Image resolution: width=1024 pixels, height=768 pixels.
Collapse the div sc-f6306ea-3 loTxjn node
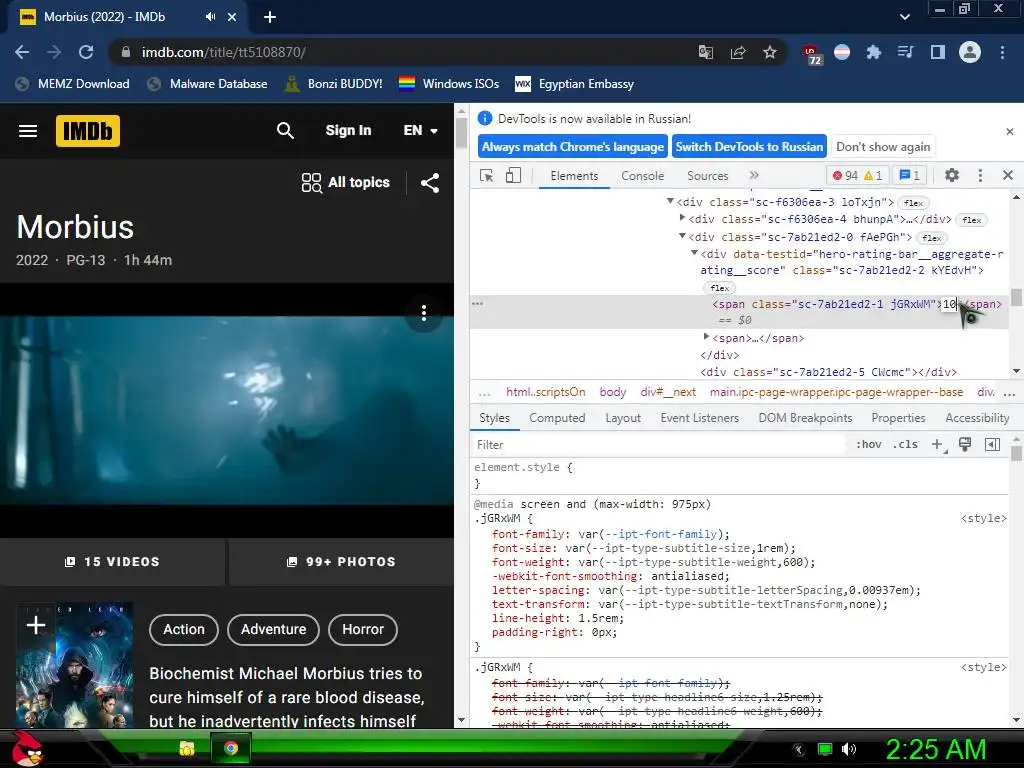click(x=670, y=201)
